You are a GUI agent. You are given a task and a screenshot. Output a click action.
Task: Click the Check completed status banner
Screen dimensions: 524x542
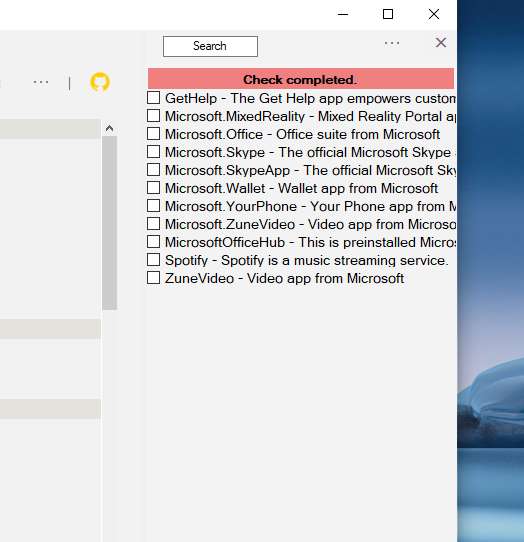(301, 79)
